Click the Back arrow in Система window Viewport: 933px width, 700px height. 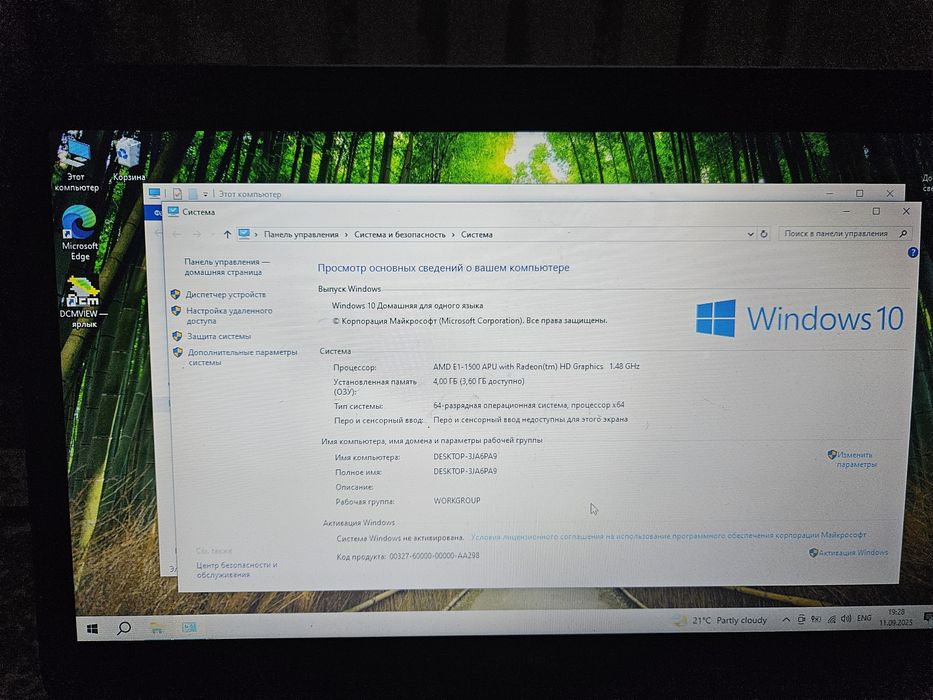click(177, 235)
